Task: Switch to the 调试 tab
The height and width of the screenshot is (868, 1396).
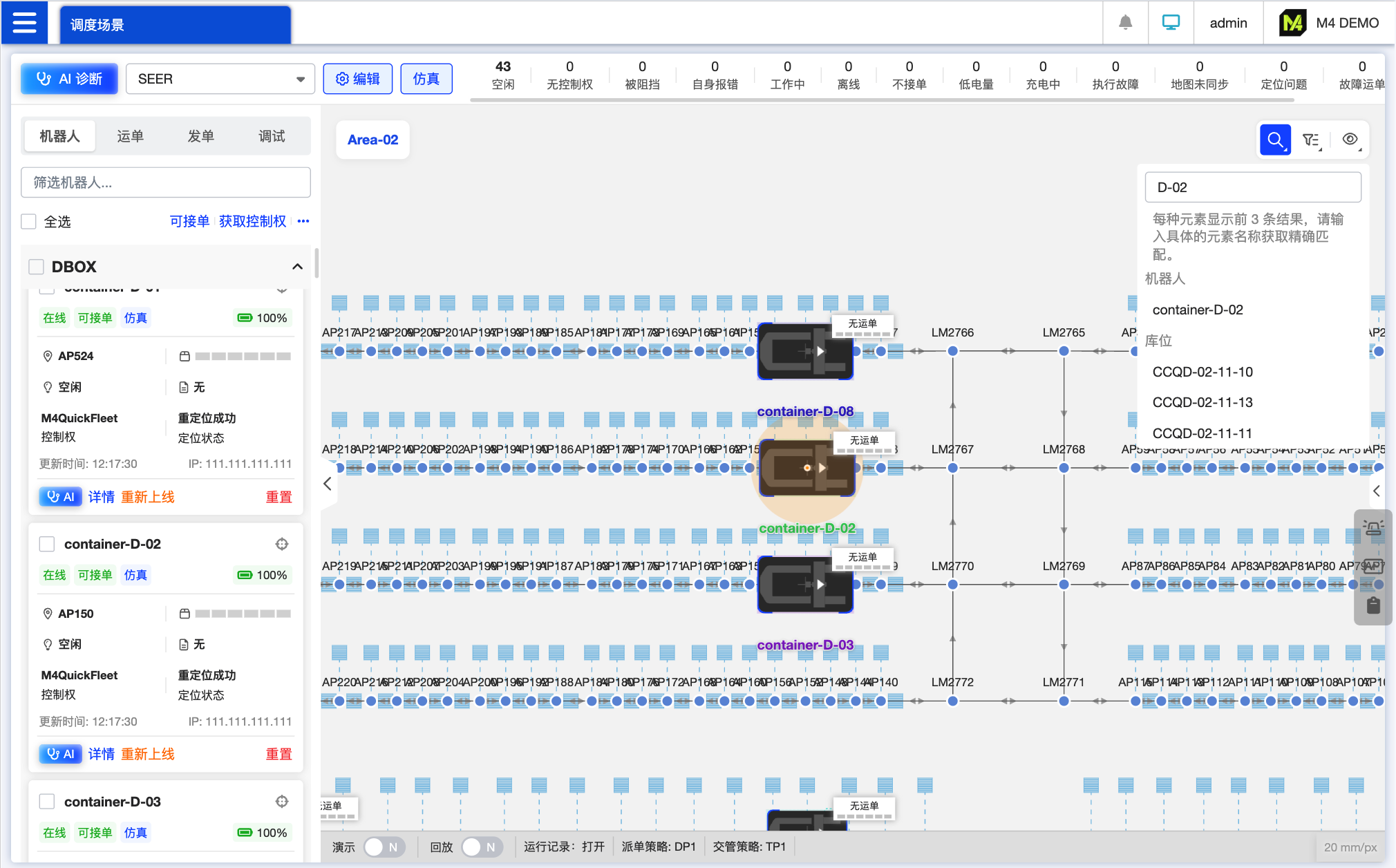Action: coord(272,136)
